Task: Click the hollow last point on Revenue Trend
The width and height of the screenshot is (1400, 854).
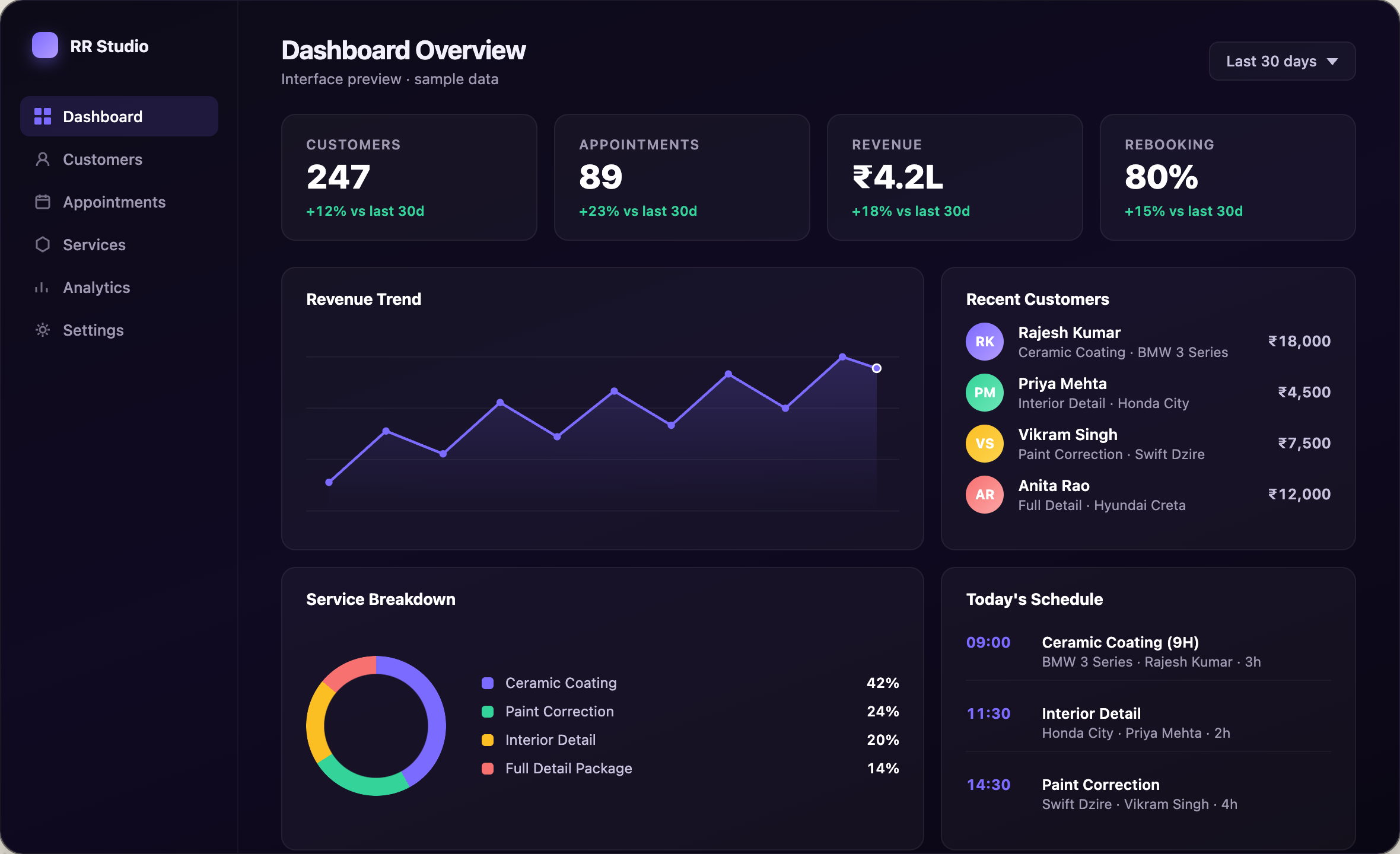Action: pos(877,368)
